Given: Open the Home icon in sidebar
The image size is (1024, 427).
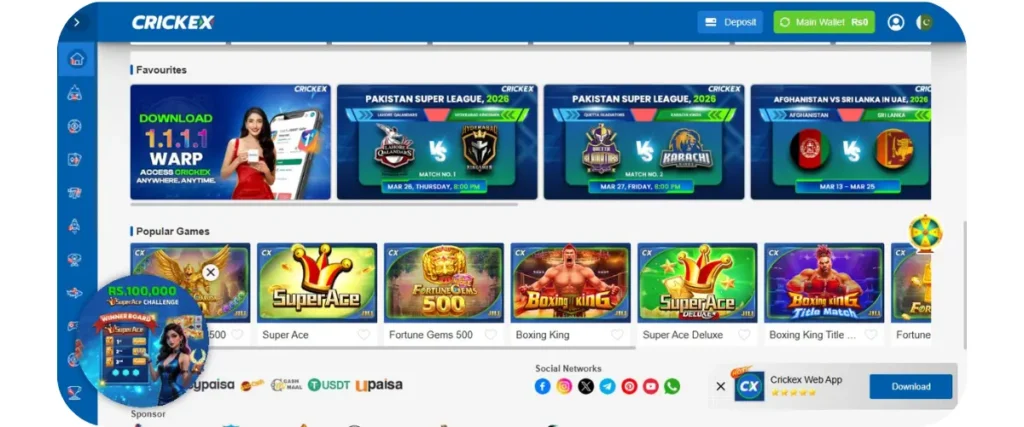Looking at the screenshot, I should click(76, 59).
